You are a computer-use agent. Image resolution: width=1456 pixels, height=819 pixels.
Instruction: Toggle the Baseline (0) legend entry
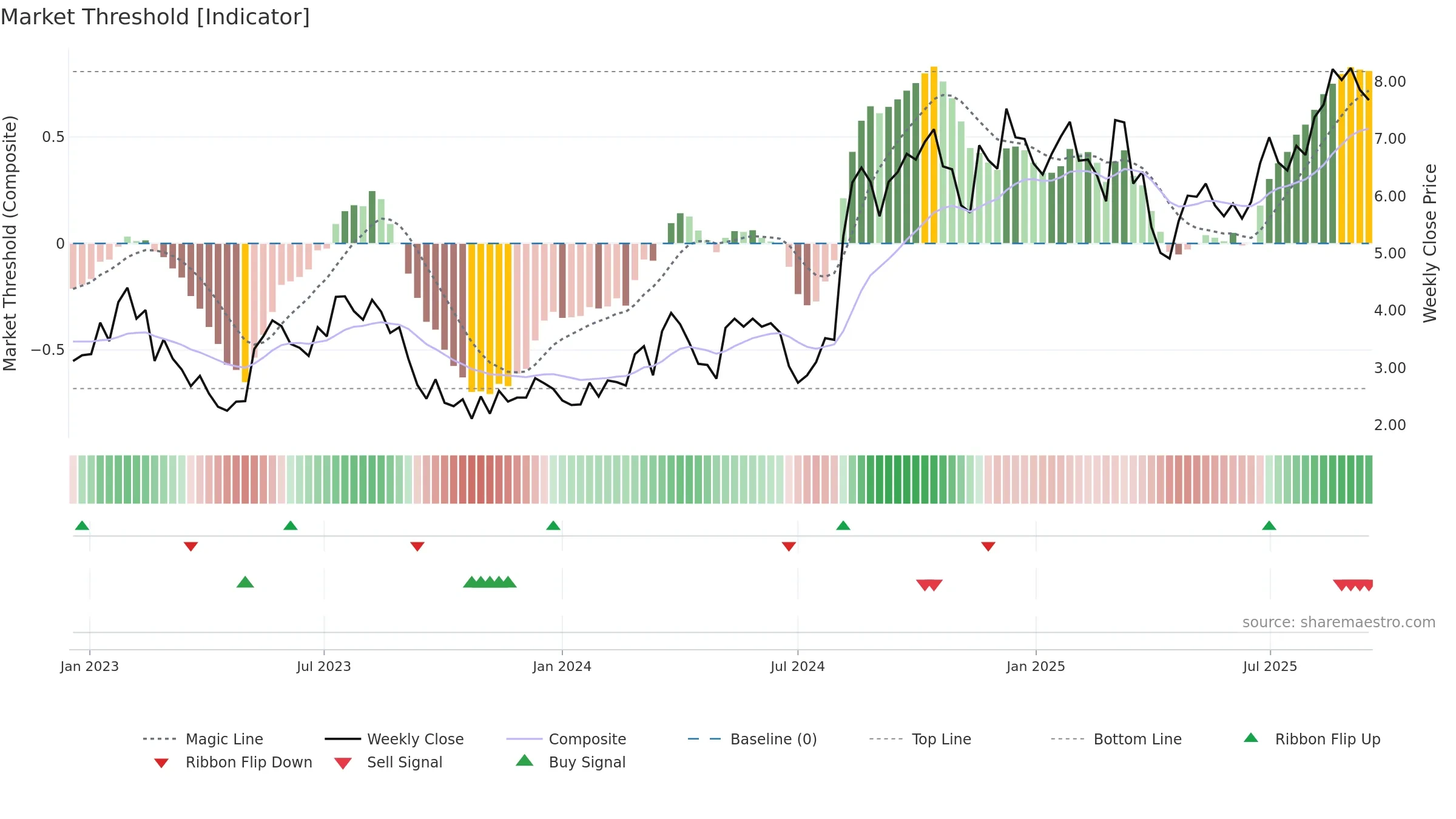tap(752, 739)
